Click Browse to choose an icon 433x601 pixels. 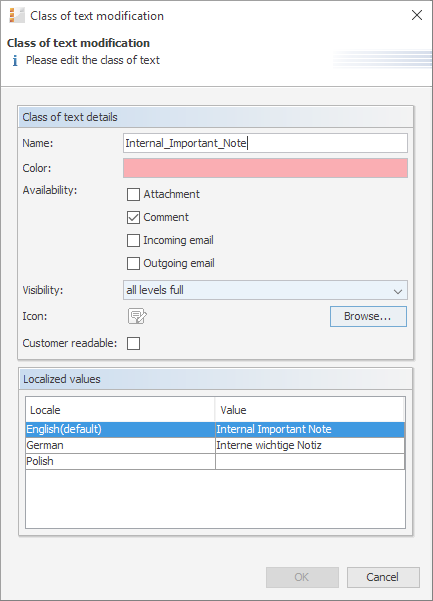pos(368,316)
